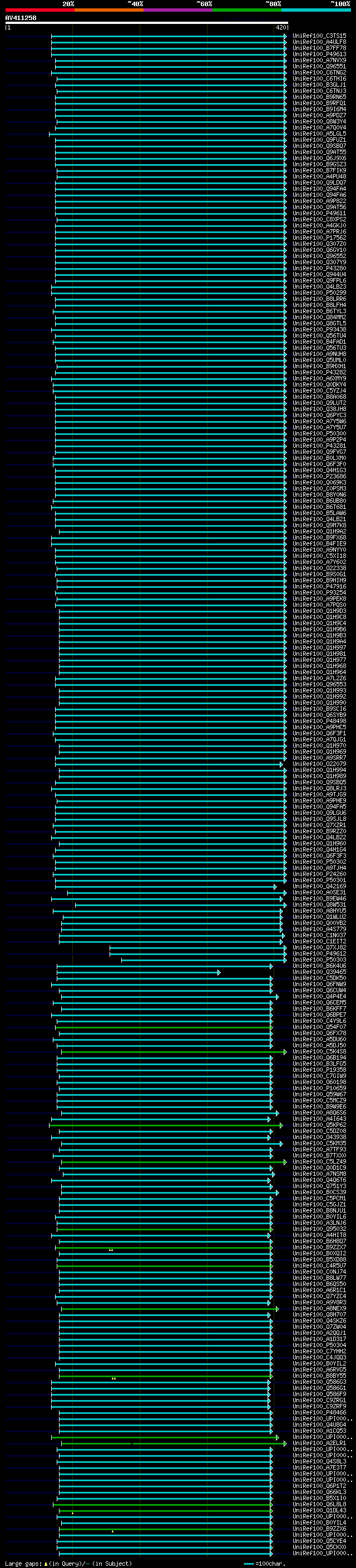Select hit label UniRef100_P43280
356x1568 pixels.
[319, 269]
